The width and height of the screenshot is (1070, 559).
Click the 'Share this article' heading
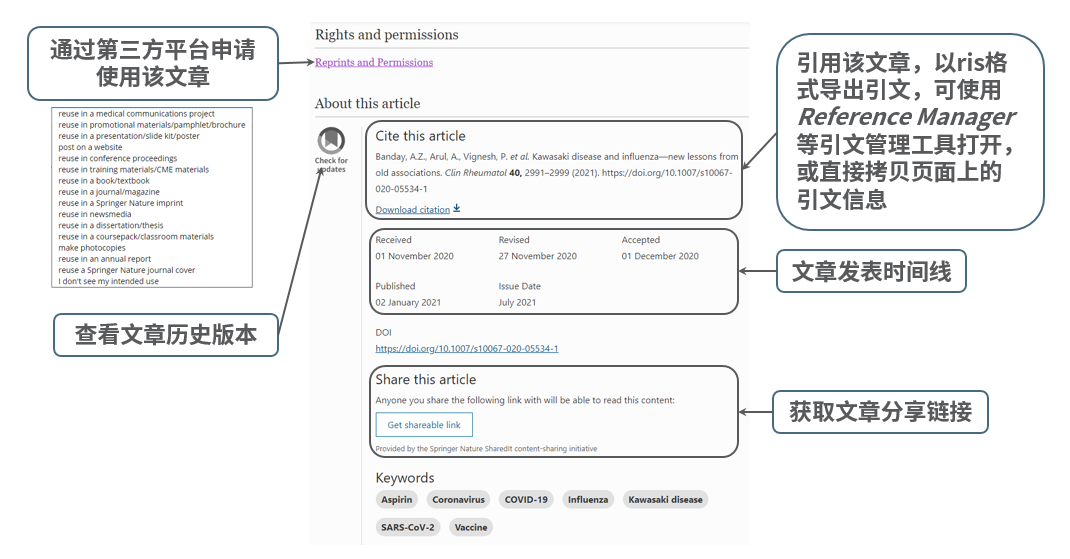coord(426,379)
